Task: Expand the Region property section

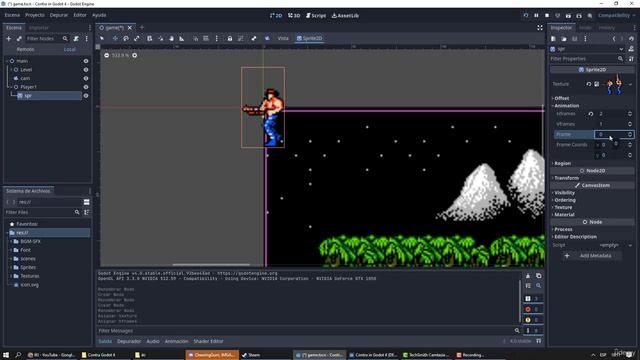Action: point(562,163)
